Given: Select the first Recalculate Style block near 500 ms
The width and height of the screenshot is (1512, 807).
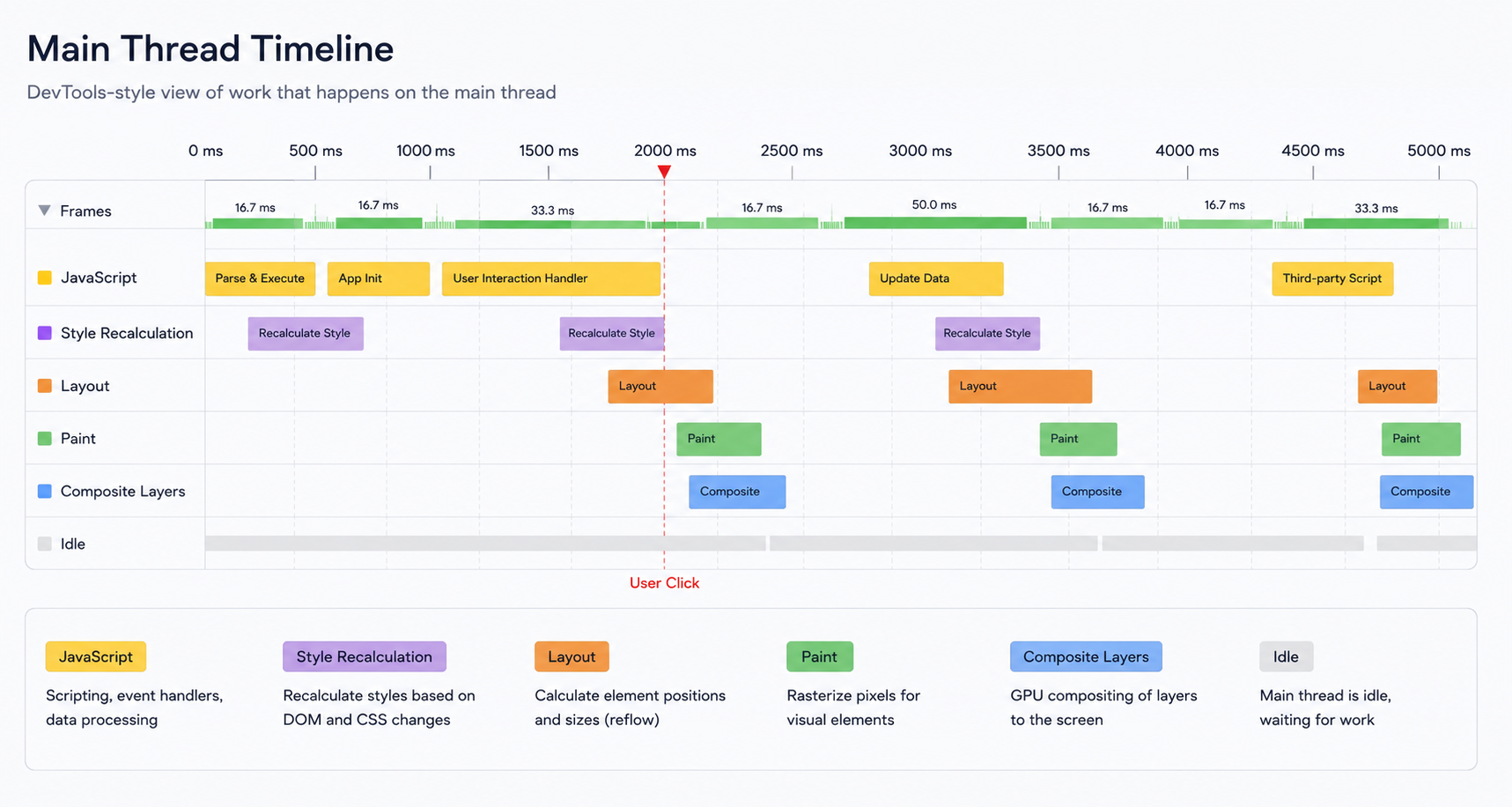Looking at the screenshot, I should [306, 334].
